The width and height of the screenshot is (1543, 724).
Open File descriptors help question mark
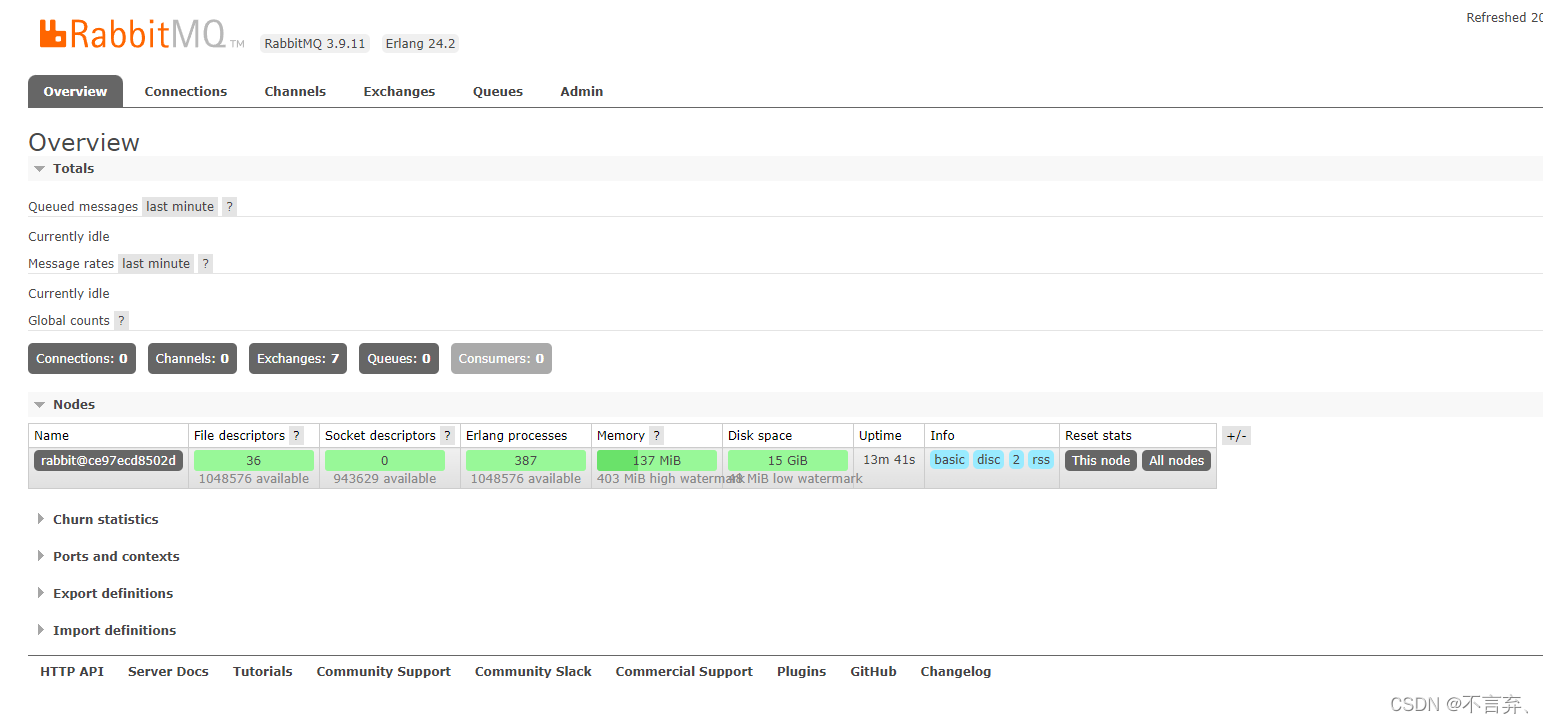click(296, 436)
